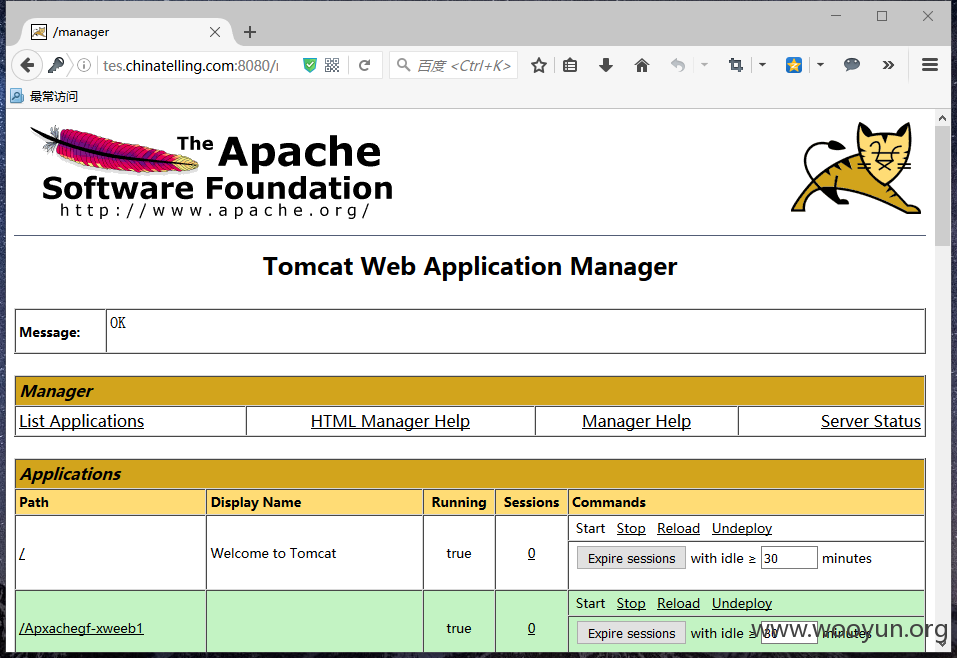The height and width of the screenshot is (658, 957).
Task: Click the Applications section header
Action: click(x=470, y=474)
